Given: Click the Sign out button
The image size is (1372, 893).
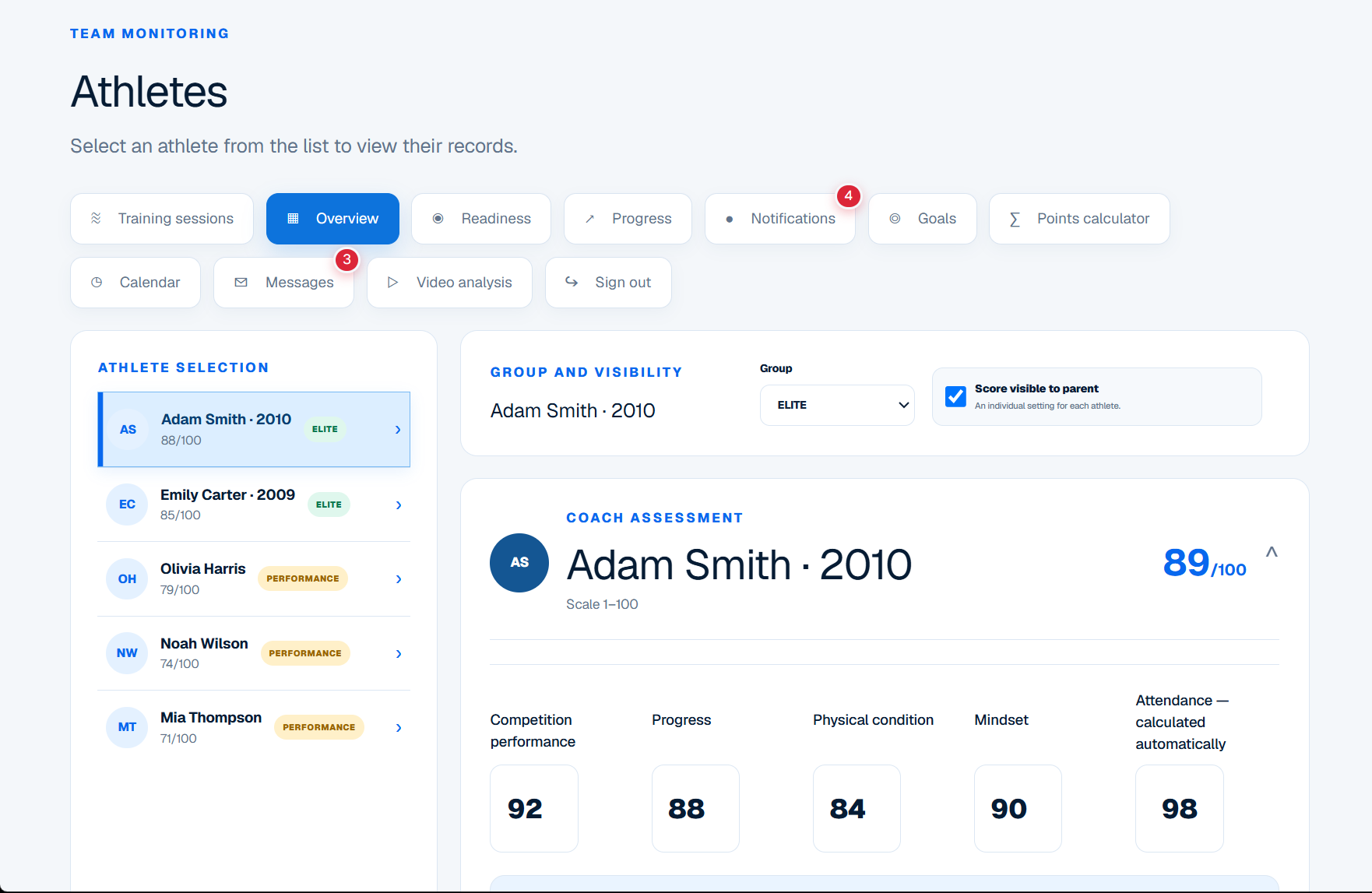Looking at the screenshot, I should (608, 283).
